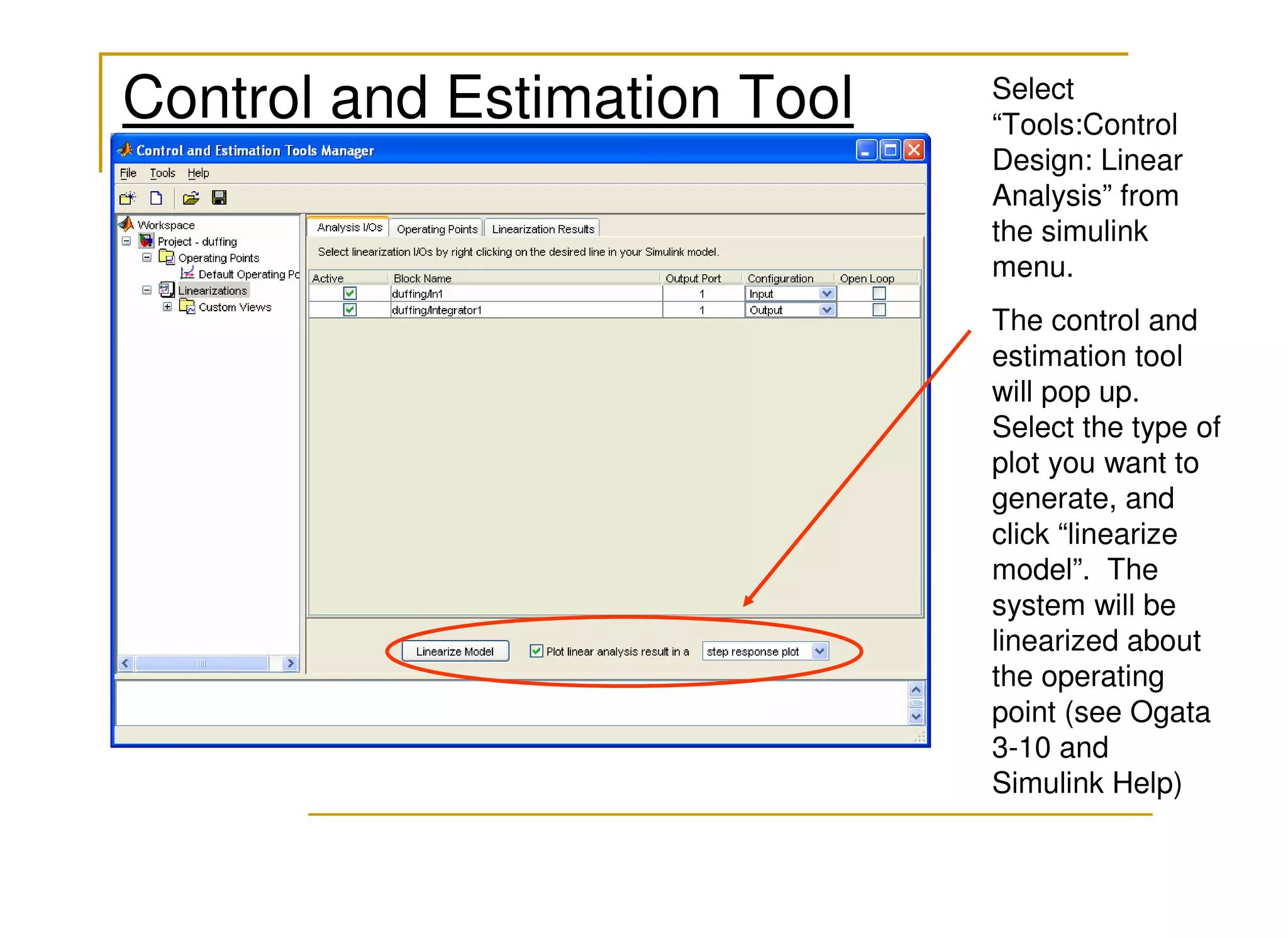
Task: Click the Linearizations node icon
Action: (x=167, y=289)
